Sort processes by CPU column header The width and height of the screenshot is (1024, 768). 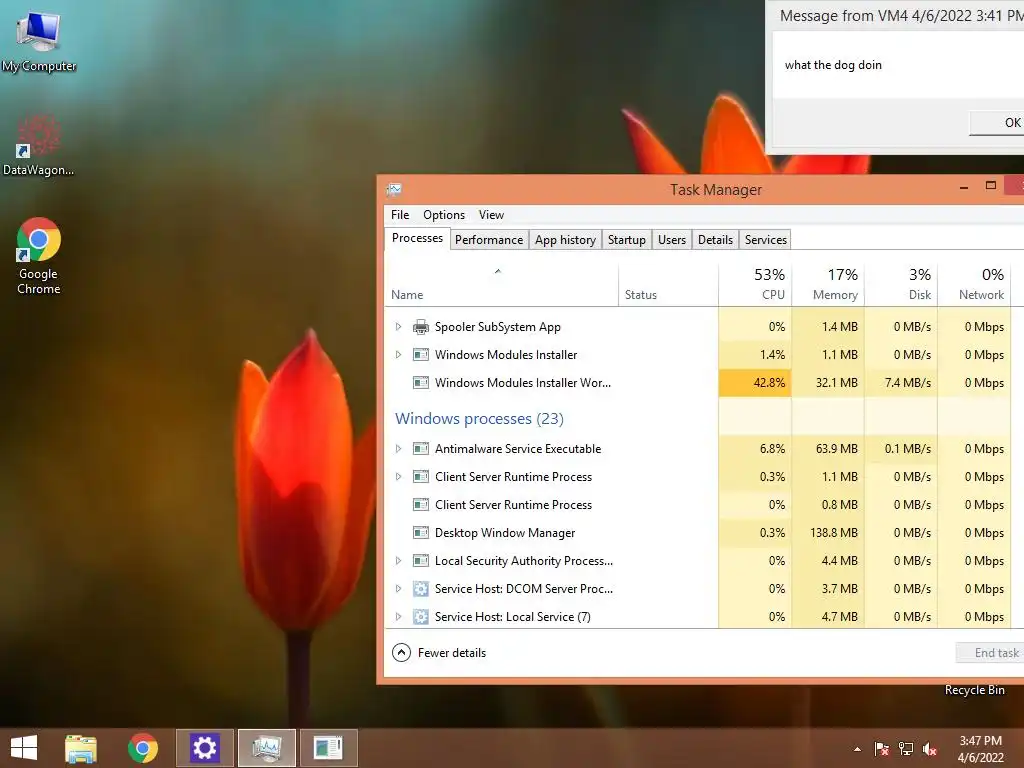[x=755, y=285]
